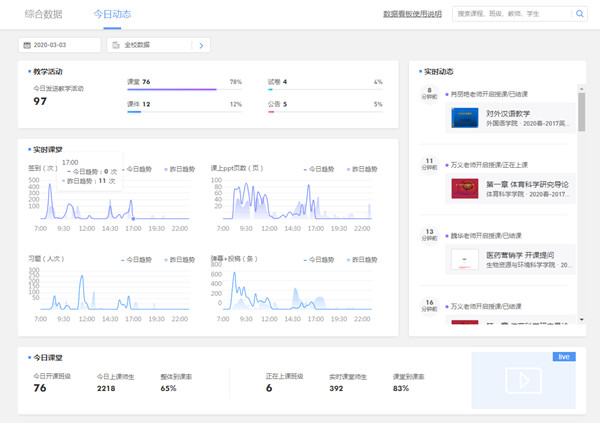Click the 8 分钟前 time badge

(429, 93)
